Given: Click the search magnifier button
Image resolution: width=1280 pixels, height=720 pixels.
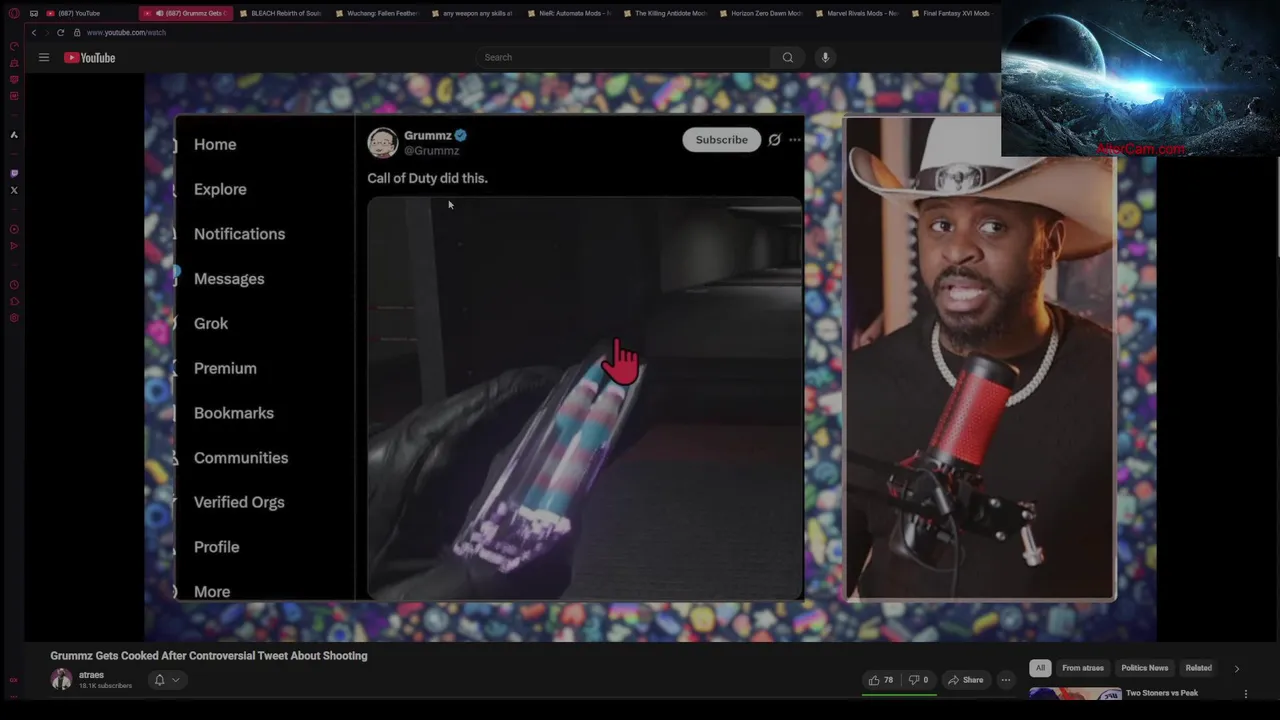Looking at the screenshot, I should [788, 57].
